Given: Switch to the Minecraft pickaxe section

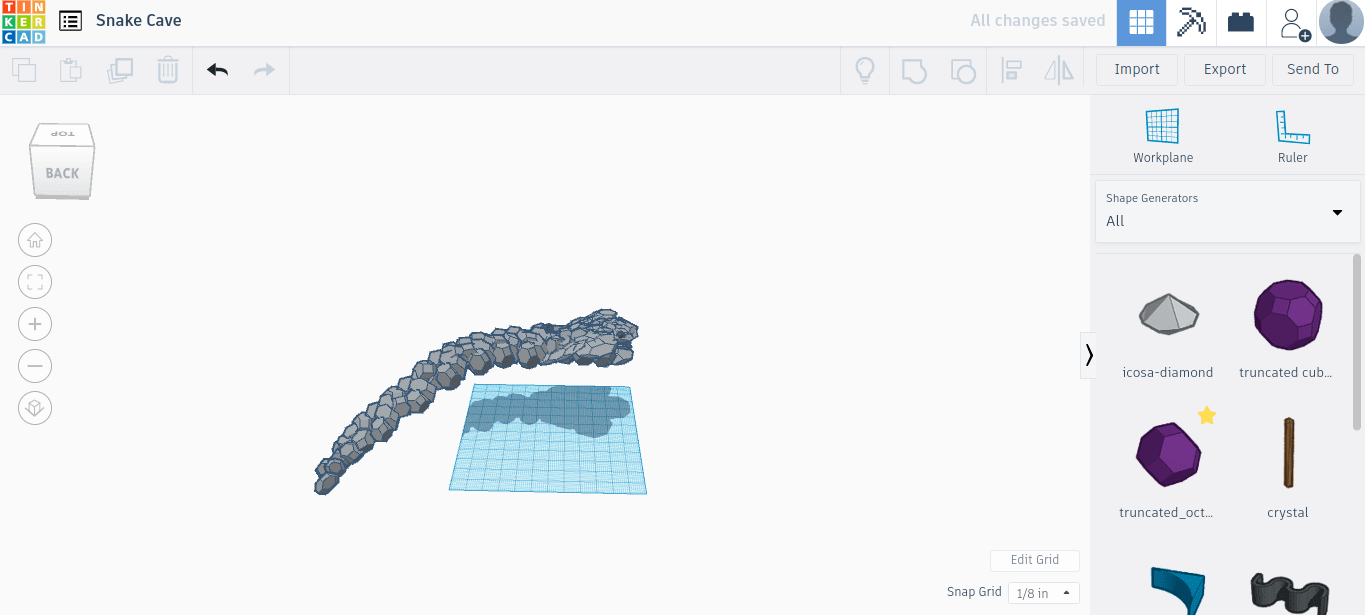Looking at the screenshot, I should coord(1190,22).
